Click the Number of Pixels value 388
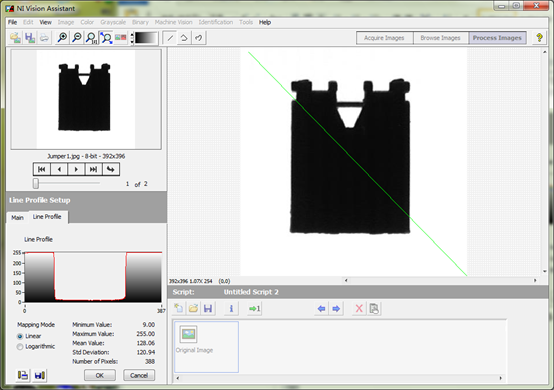Image resolution: width=554 pixels, height=390 pixels. [149, 361]
